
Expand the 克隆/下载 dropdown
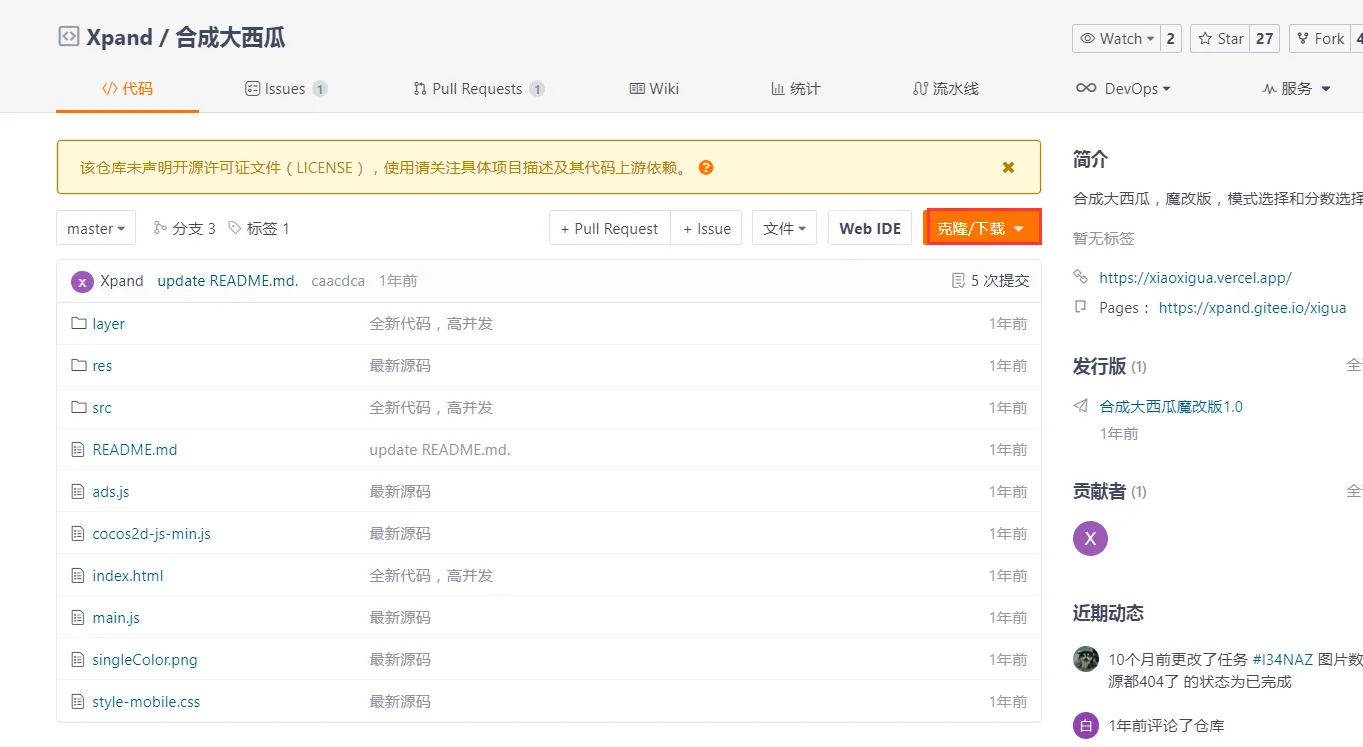click(x=984, y=228)
